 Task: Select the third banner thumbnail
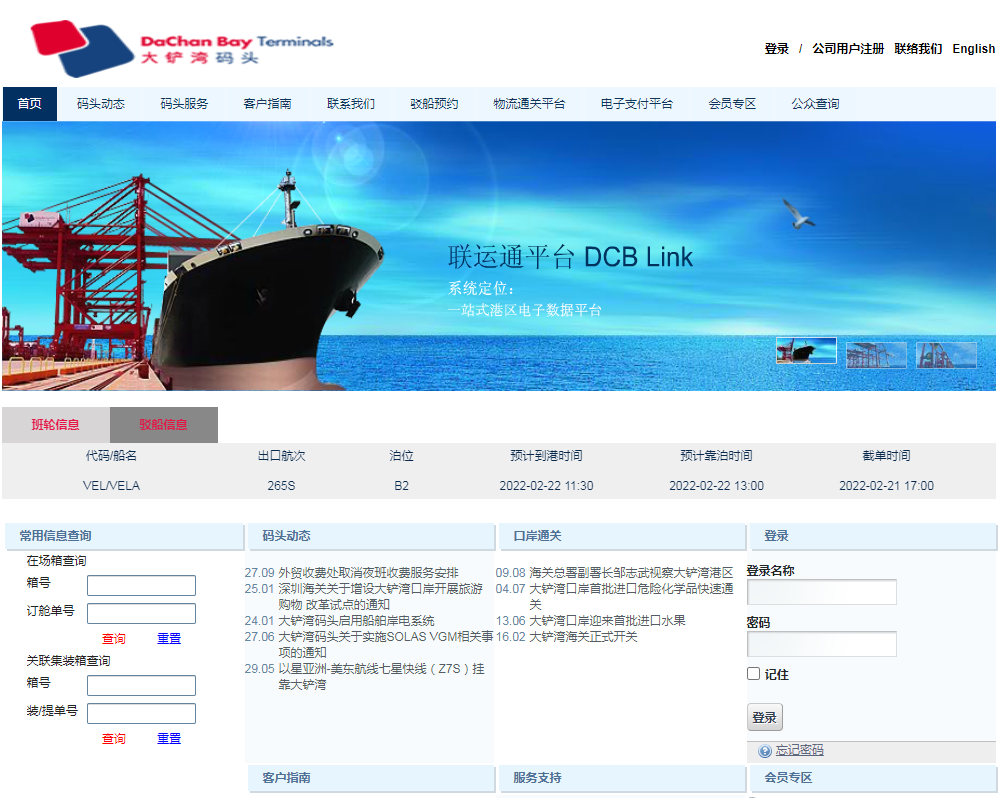click(x=946, y=355)
